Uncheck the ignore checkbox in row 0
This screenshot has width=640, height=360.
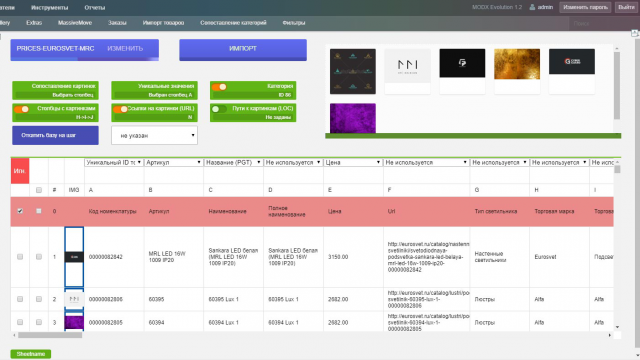click(x=20, y=211)
